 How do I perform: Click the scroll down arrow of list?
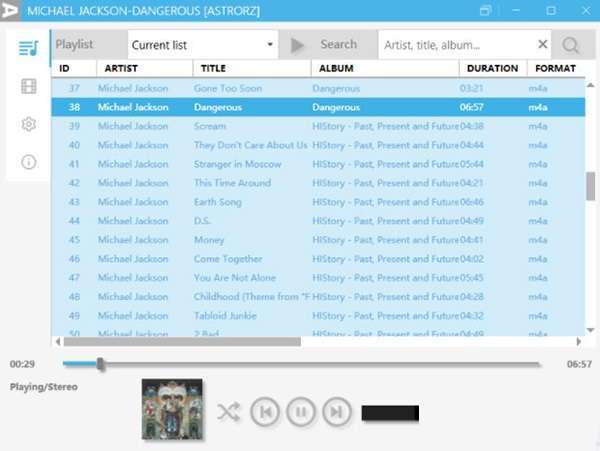pyautogui.click(x=590, y=330)
